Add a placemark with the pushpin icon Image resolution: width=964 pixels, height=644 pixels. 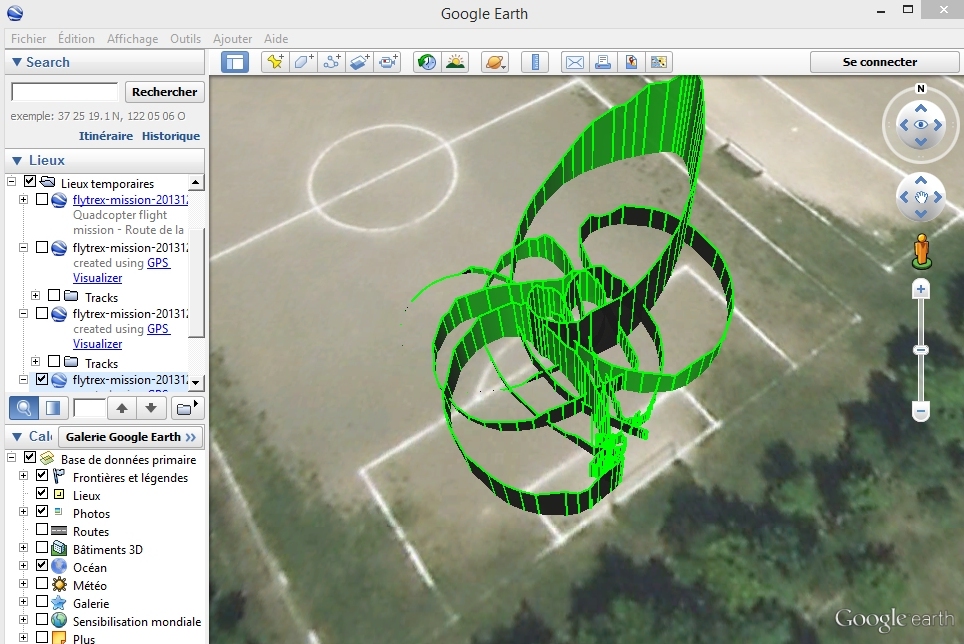point(275,62)
